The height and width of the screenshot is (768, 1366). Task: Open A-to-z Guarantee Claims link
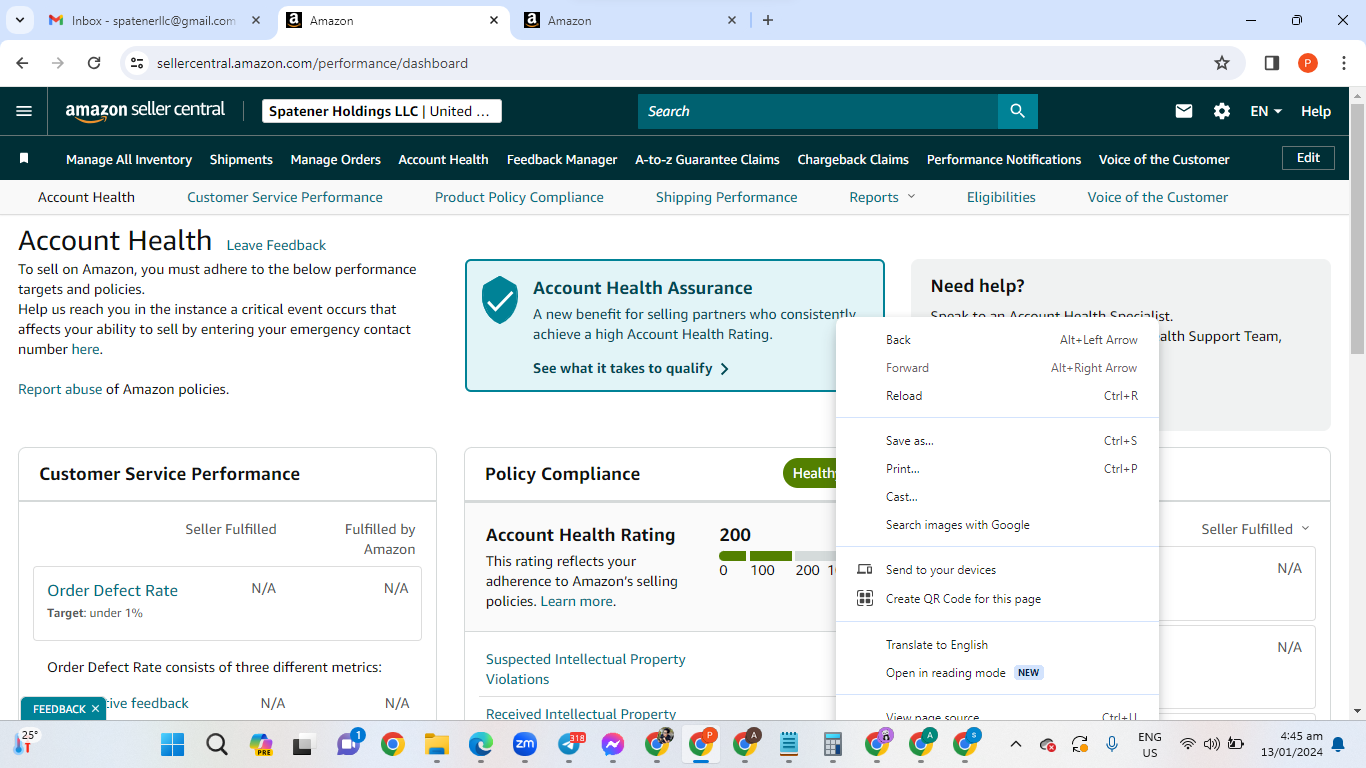click(707, 159)
